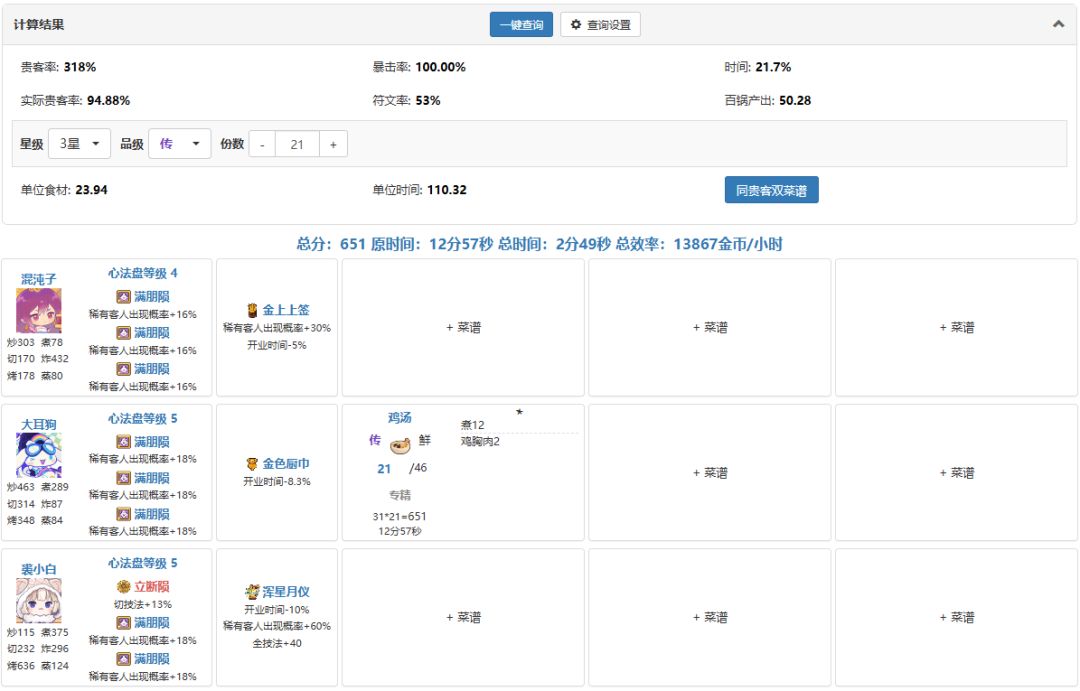Click the 31*21=651 calculation text
Image resolution: width=1080 pixels, height=691 pixels.
click(x=399, y=516)
